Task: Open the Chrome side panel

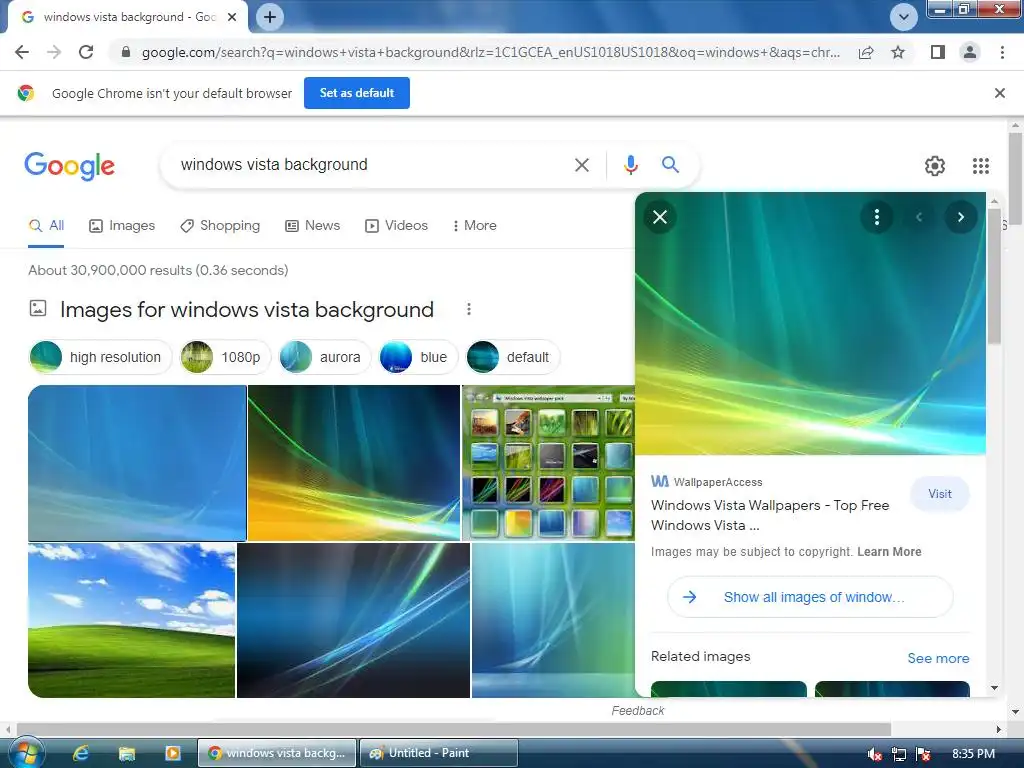Action: click(938, 52)
